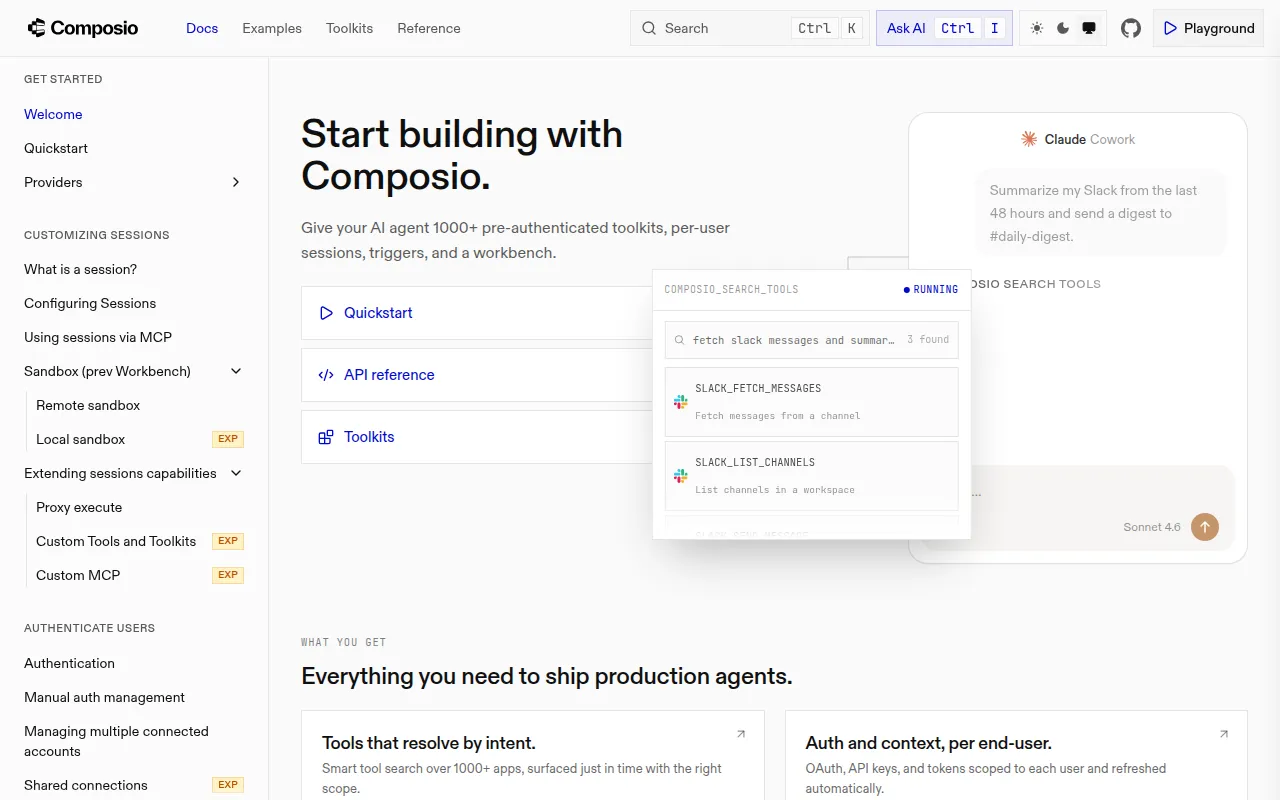The height and width of the screenshot is (800, 1280).
Task: Click the Sonnet 4.6 model label
Action: pyautogui.click(x=1152, y=527)
